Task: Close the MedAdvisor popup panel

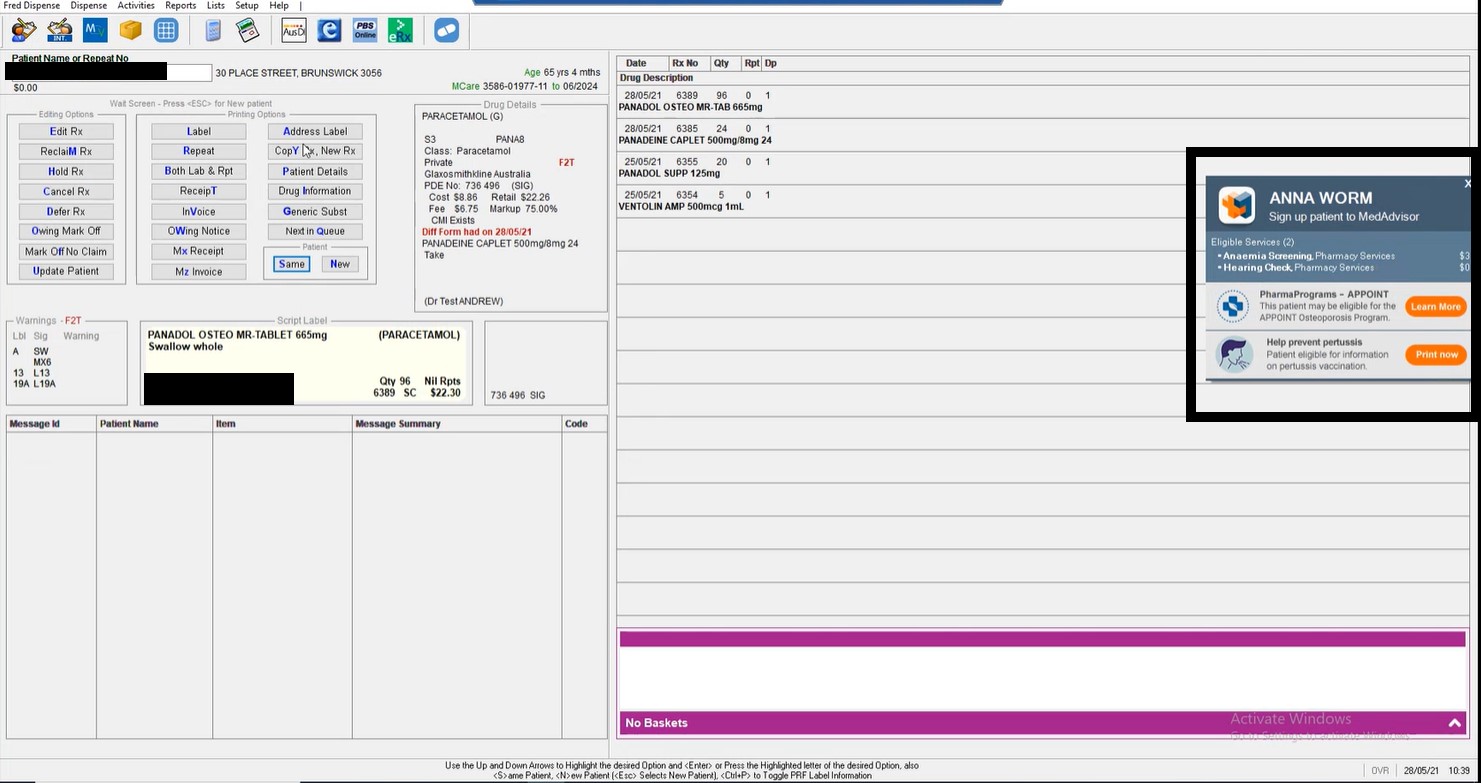Action: [1467, 183]
